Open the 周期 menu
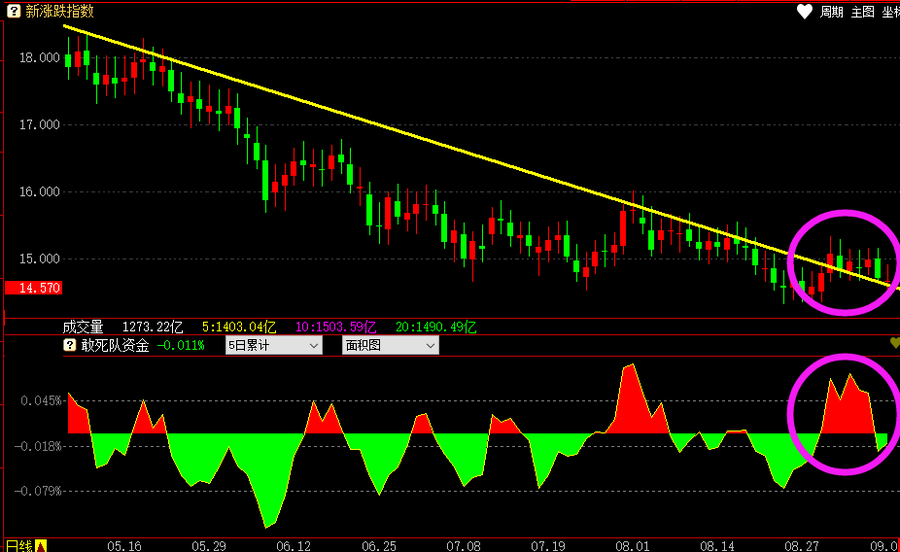The height and width of the screenshot is (552, 900). pyautogui.click(x=832, y=12)
